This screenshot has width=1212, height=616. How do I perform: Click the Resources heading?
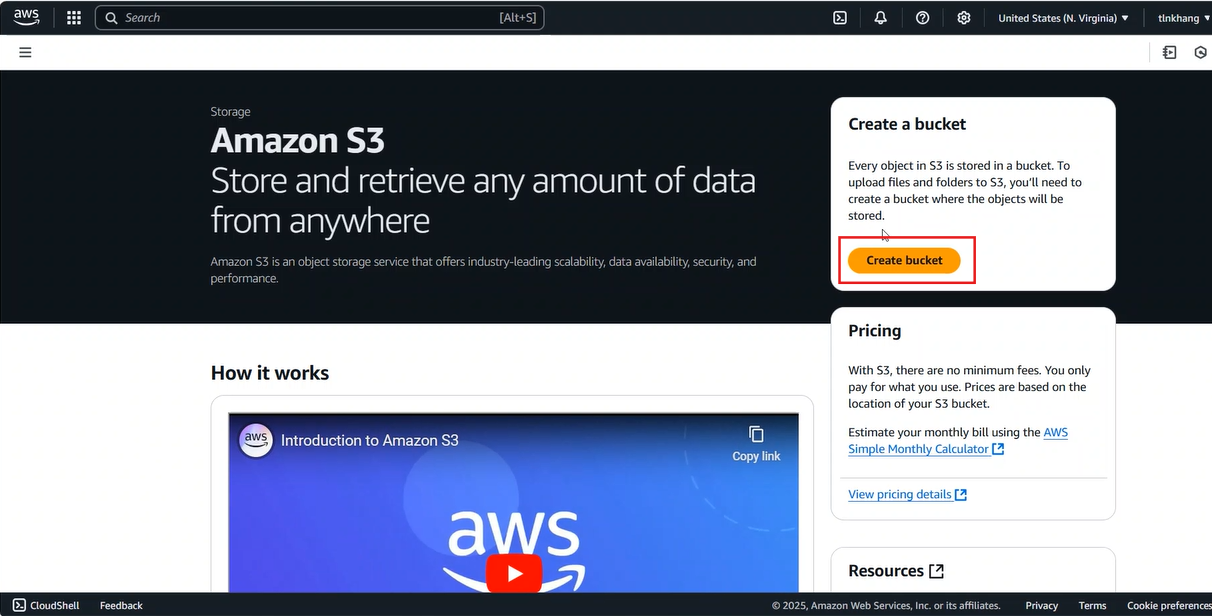[886, 571]
